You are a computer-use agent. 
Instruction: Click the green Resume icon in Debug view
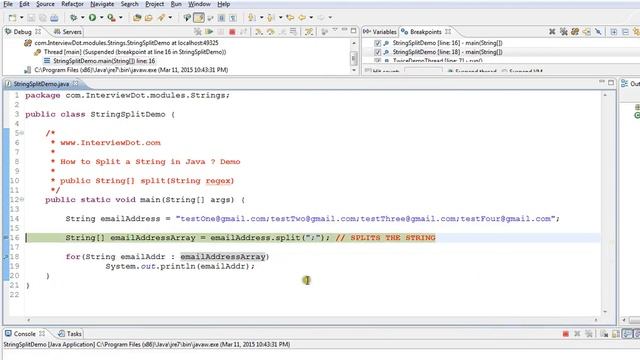click(209, 31)
